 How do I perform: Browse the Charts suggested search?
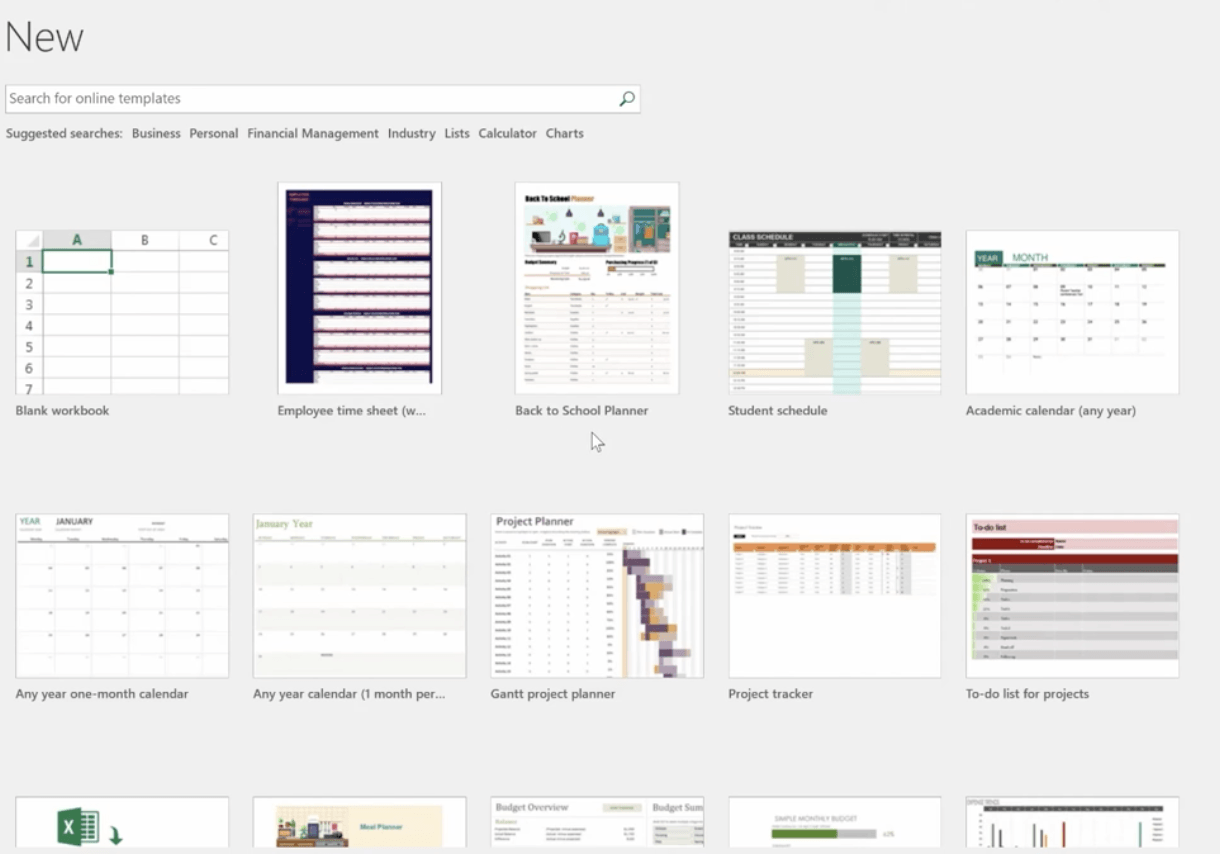(565, 133)
